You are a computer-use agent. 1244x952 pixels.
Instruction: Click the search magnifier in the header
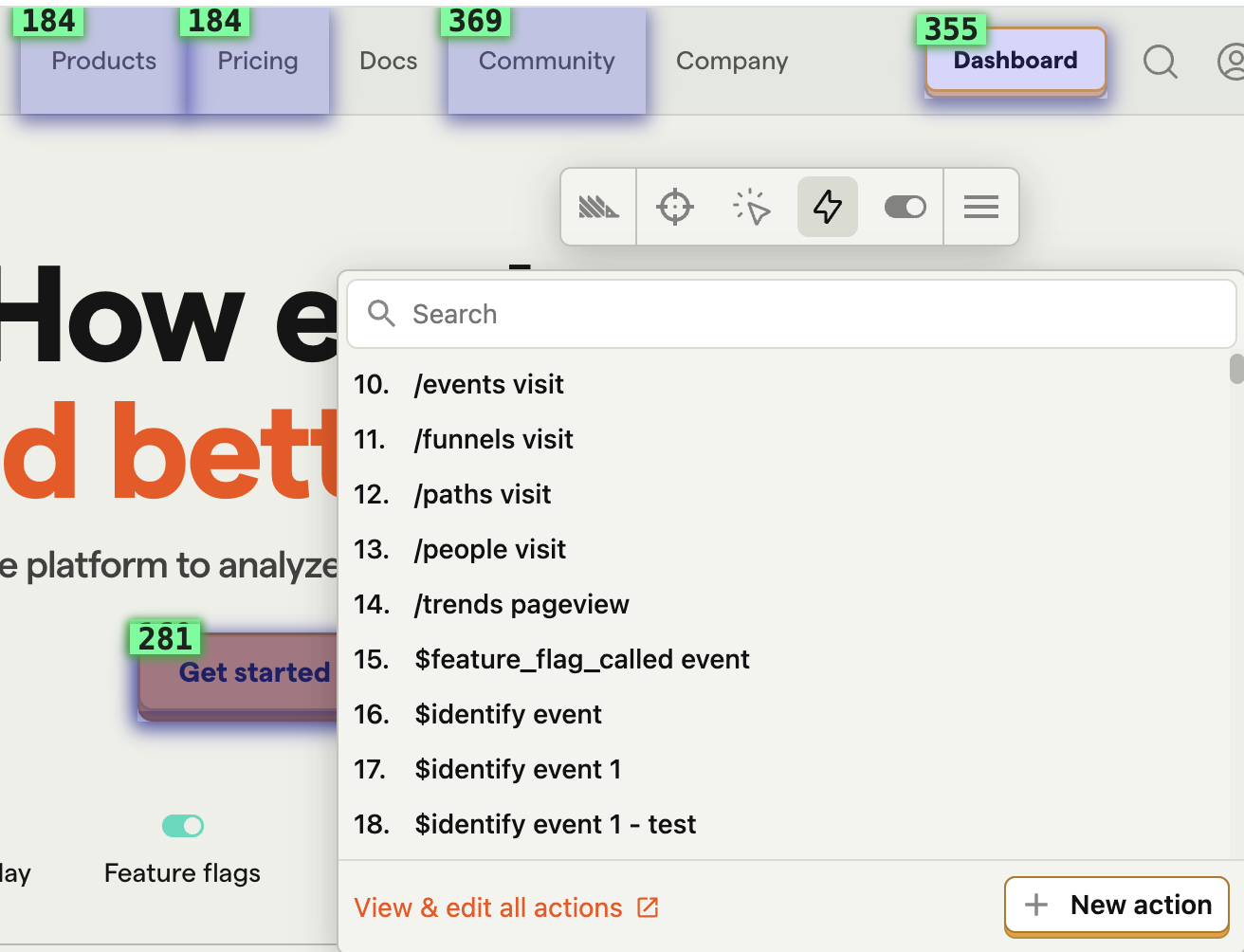click(x=1160, y=62)
